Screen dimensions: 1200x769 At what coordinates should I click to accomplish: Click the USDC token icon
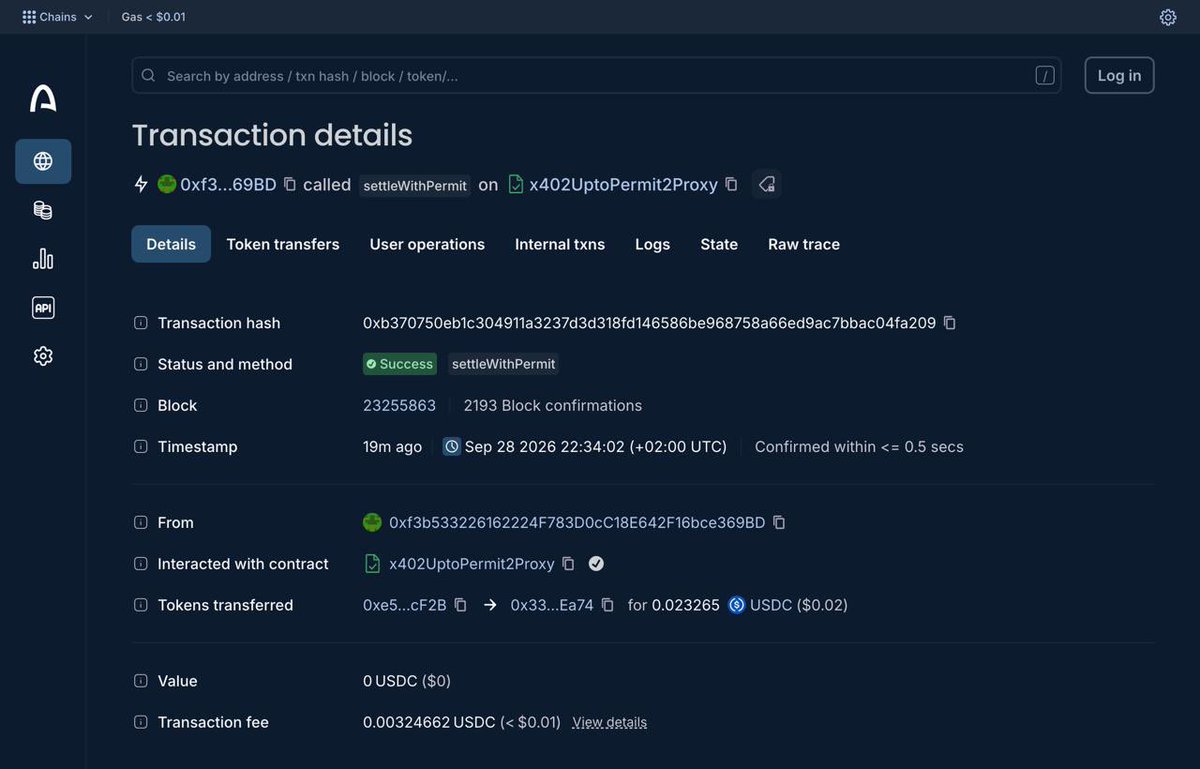click(x=737, y=605)
